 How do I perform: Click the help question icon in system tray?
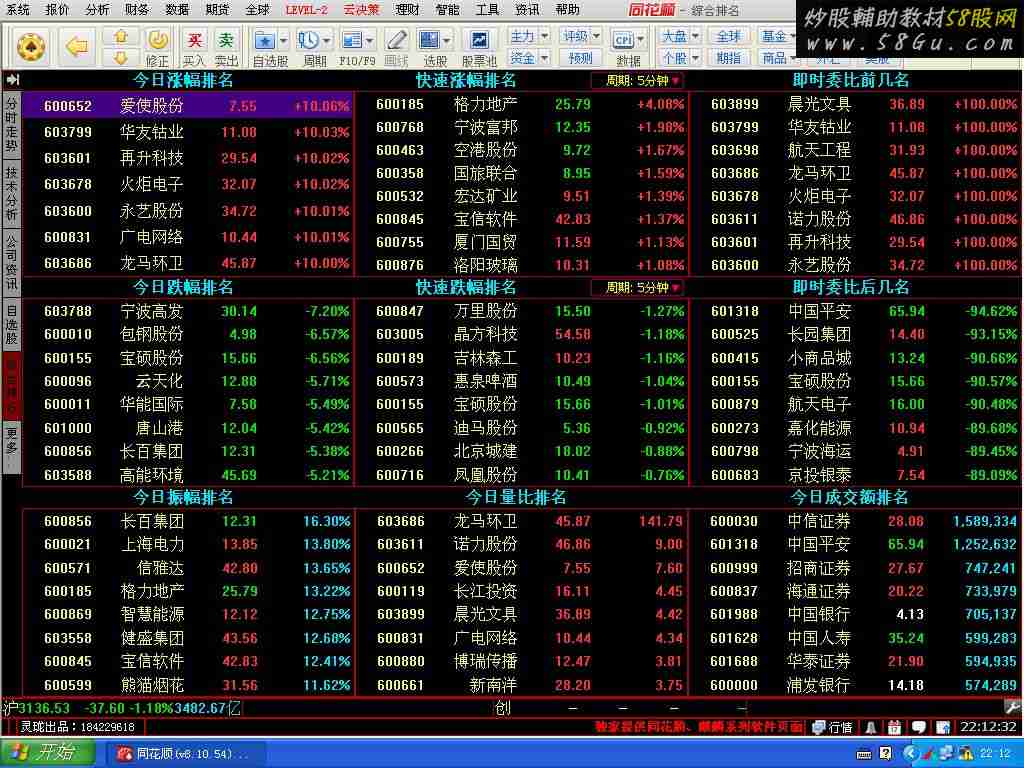[x=886, y=754]
